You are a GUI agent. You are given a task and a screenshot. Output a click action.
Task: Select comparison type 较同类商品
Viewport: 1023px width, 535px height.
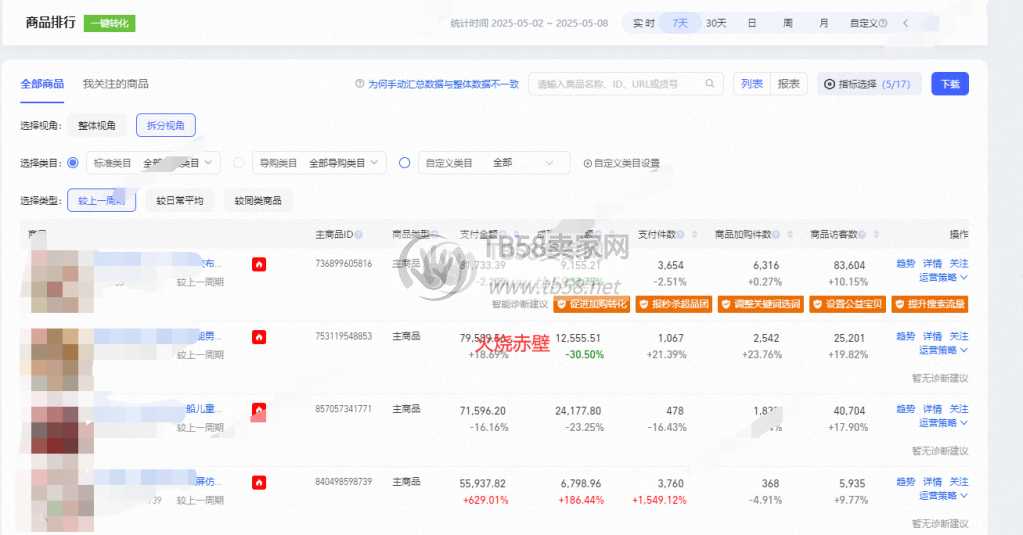[x=258, y=200]
